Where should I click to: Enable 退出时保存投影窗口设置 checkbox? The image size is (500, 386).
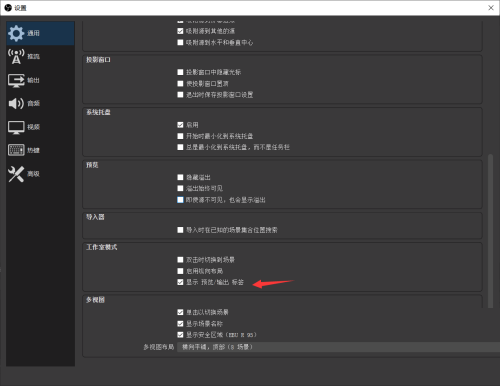180,95
